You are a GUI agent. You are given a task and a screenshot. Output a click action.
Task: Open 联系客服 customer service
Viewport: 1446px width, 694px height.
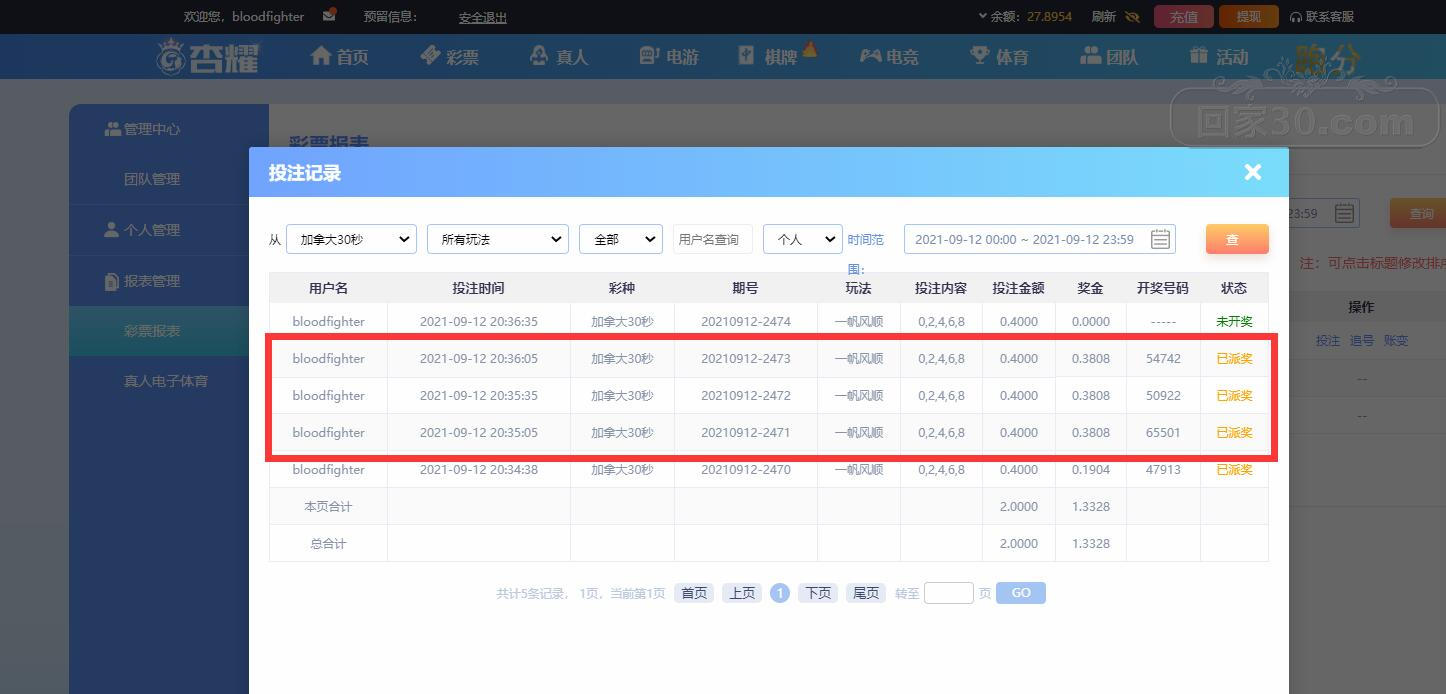coord(1322,17)
